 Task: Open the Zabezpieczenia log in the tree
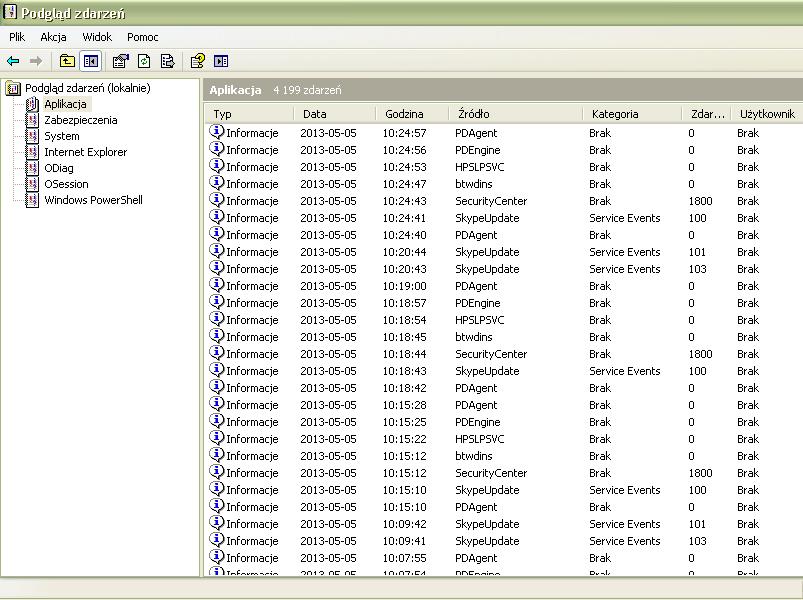(80, 120)
